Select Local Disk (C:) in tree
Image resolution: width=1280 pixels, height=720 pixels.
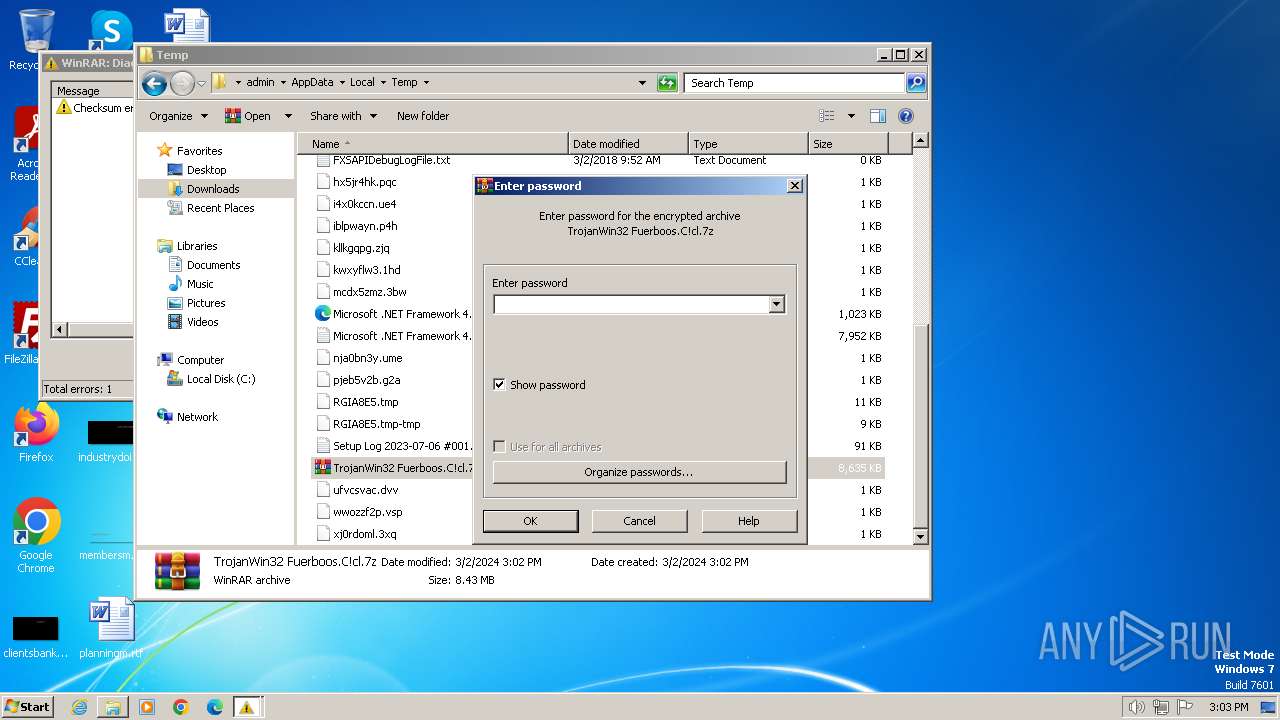[x=220, y=379]
